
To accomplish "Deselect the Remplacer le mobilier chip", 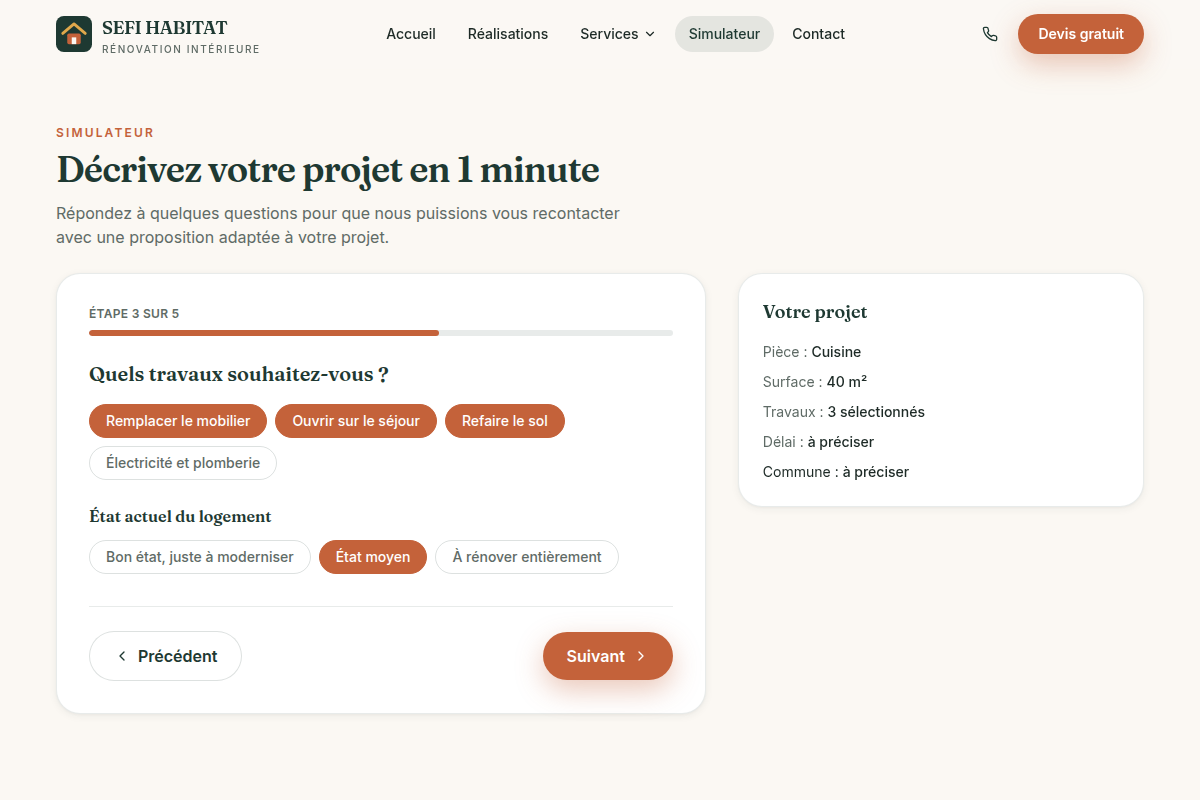I will (178, 421).
